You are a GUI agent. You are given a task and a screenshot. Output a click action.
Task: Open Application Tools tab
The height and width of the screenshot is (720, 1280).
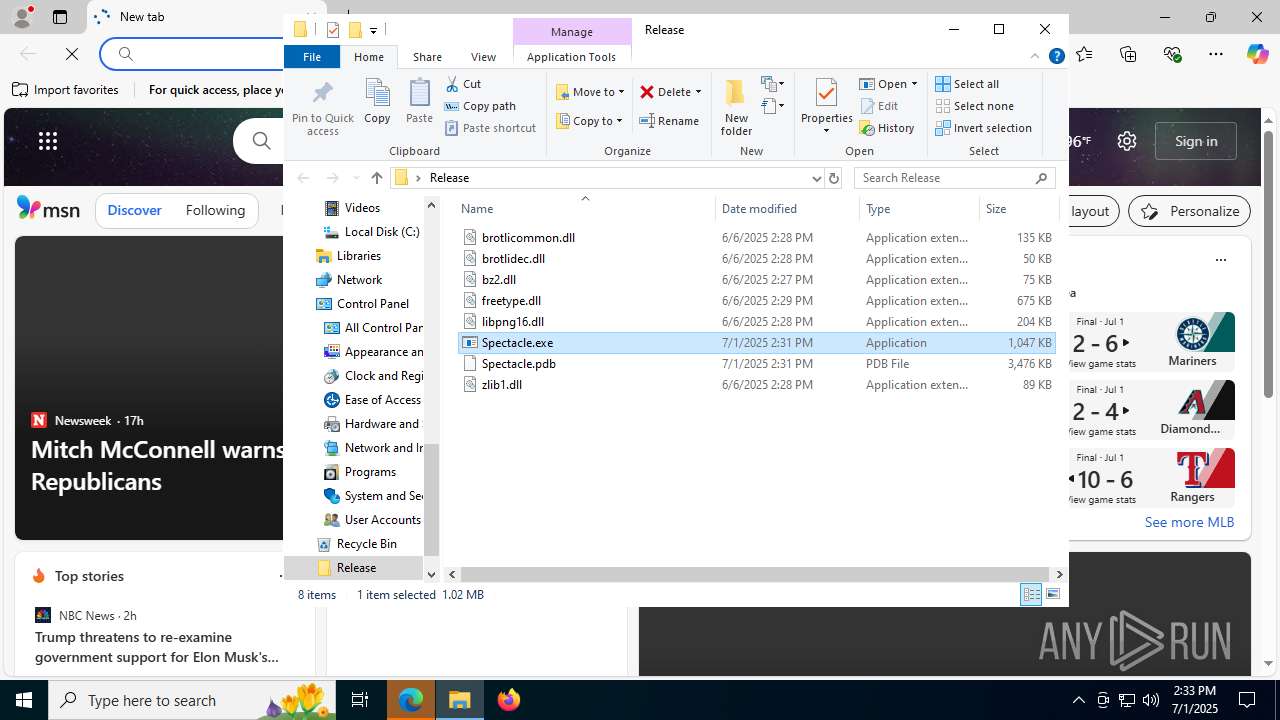(571, 57)
